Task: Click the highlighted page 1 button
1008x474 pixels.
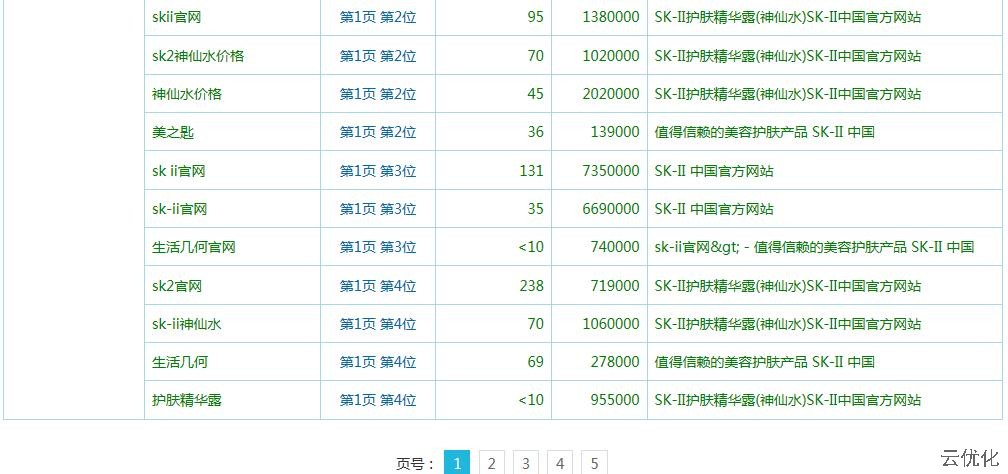Action: point(456,463)
